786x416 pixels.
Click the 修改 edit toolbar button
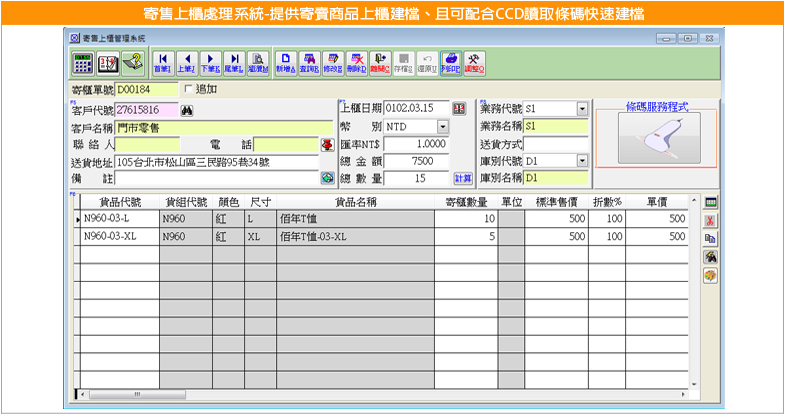click(333, 62)
